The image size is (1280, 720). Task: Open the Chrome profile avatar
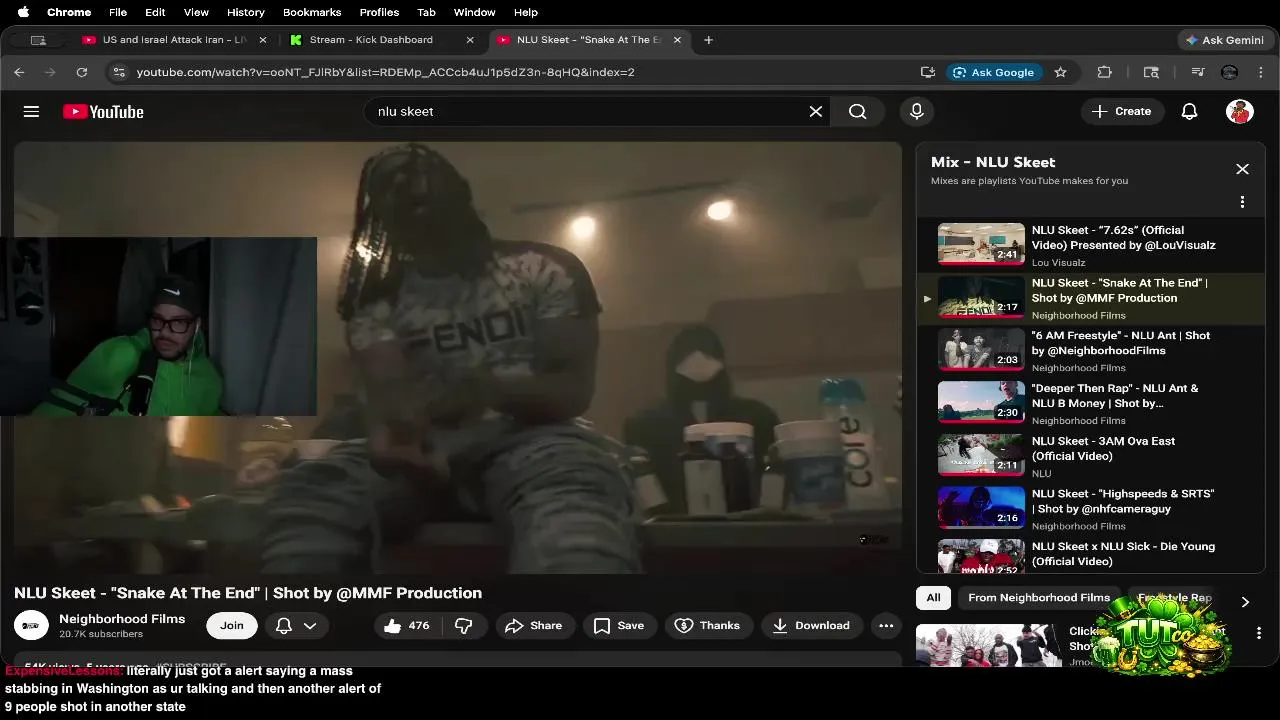pos(1230,72)
